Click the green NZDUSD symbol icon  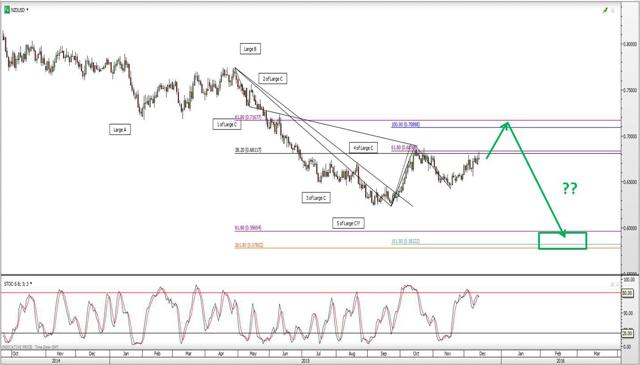pos(7,10)
